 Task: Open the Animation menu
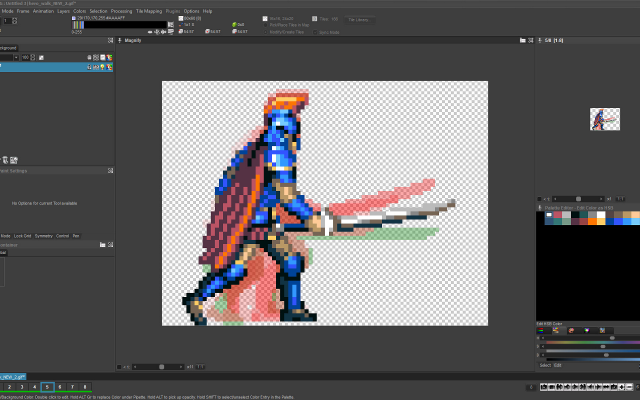click(43, 11)
